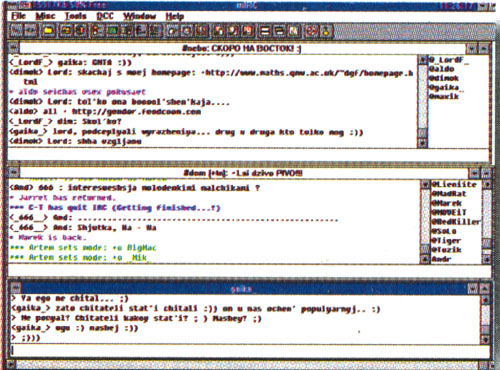Click the last toolbar icon after the lifebuoy
The width and height of the screenshot is (500, 370).
[326, 31]
